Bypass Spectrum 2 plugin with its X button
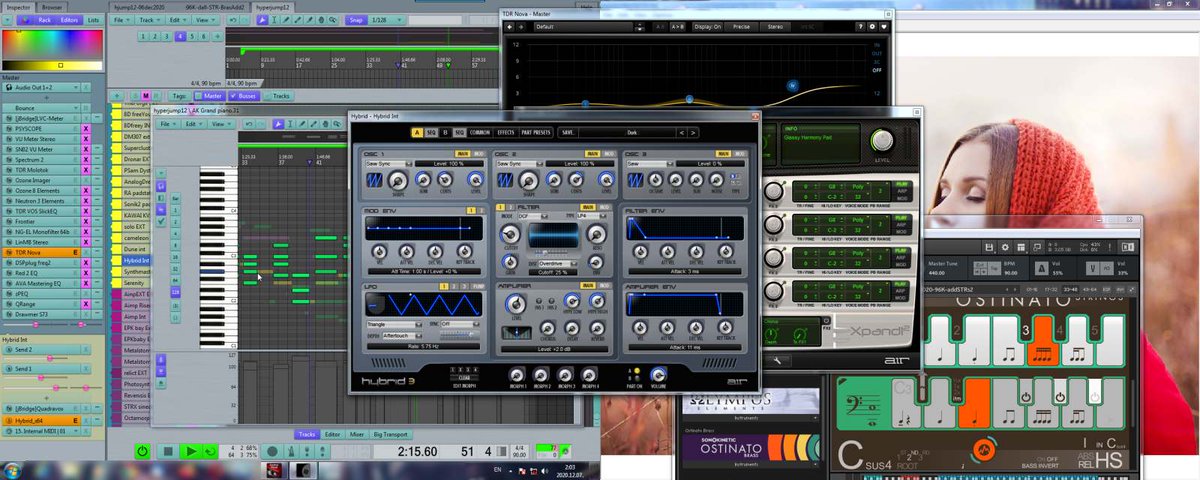 [85, 159]
